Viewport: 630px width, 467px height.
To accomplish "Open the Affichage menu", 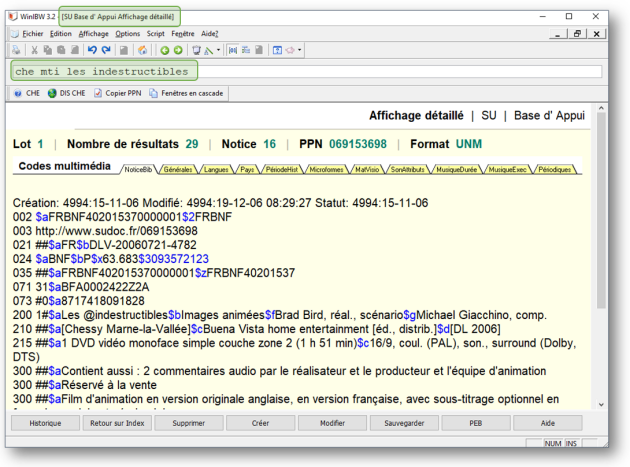I will tap(94, 34).
